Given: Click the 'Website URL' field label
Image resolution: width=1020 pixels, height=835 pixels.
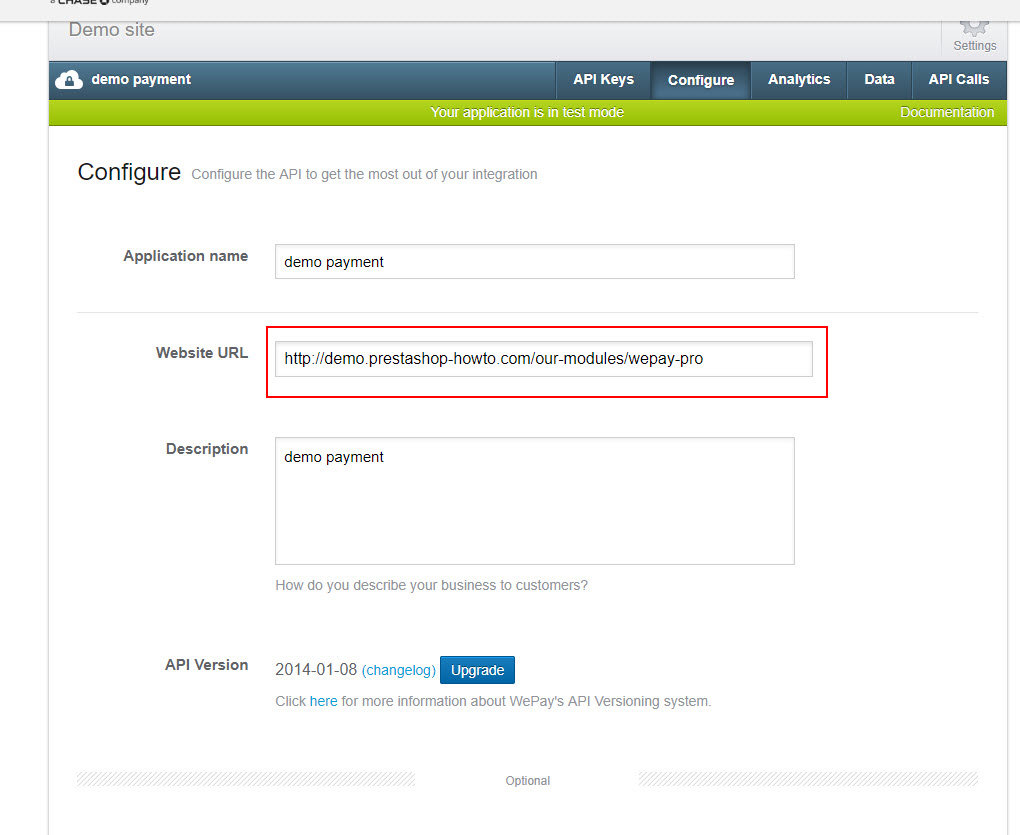Looking at the screenshot, I should (202, 352).
